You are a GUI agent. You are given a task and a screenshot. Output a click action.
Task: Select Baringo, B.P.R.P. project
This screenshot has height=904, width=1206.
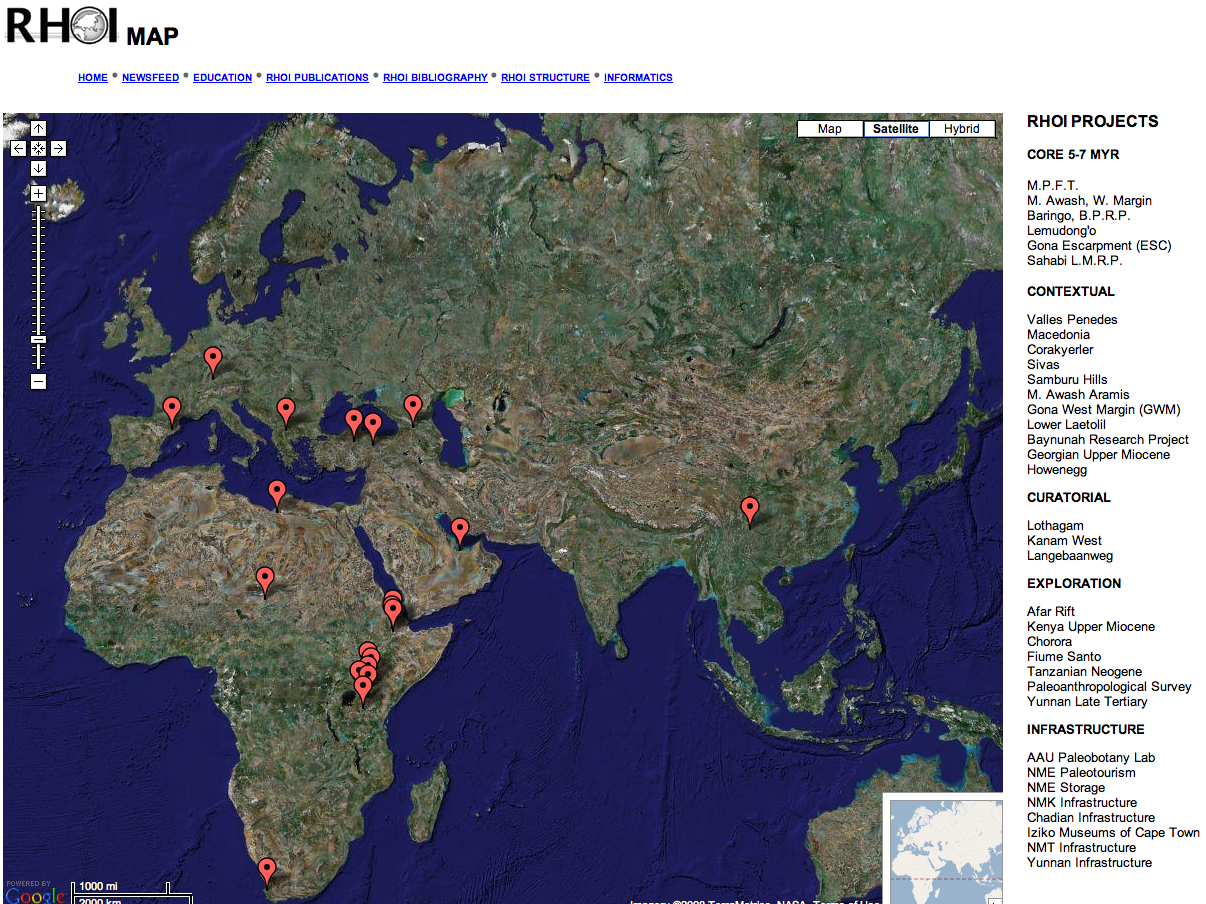coord(1079,216)
